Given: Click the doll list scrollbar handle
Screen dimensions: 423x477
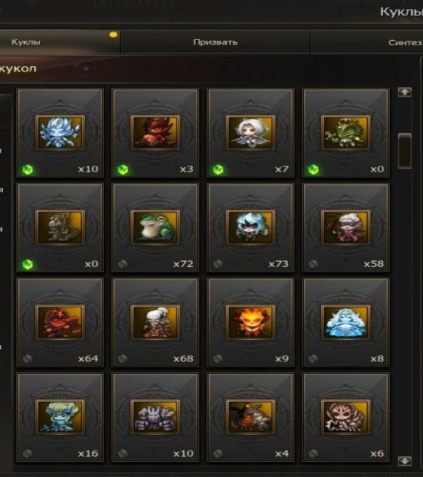Looking at the screenshot, I should click(x=405, y=151).
